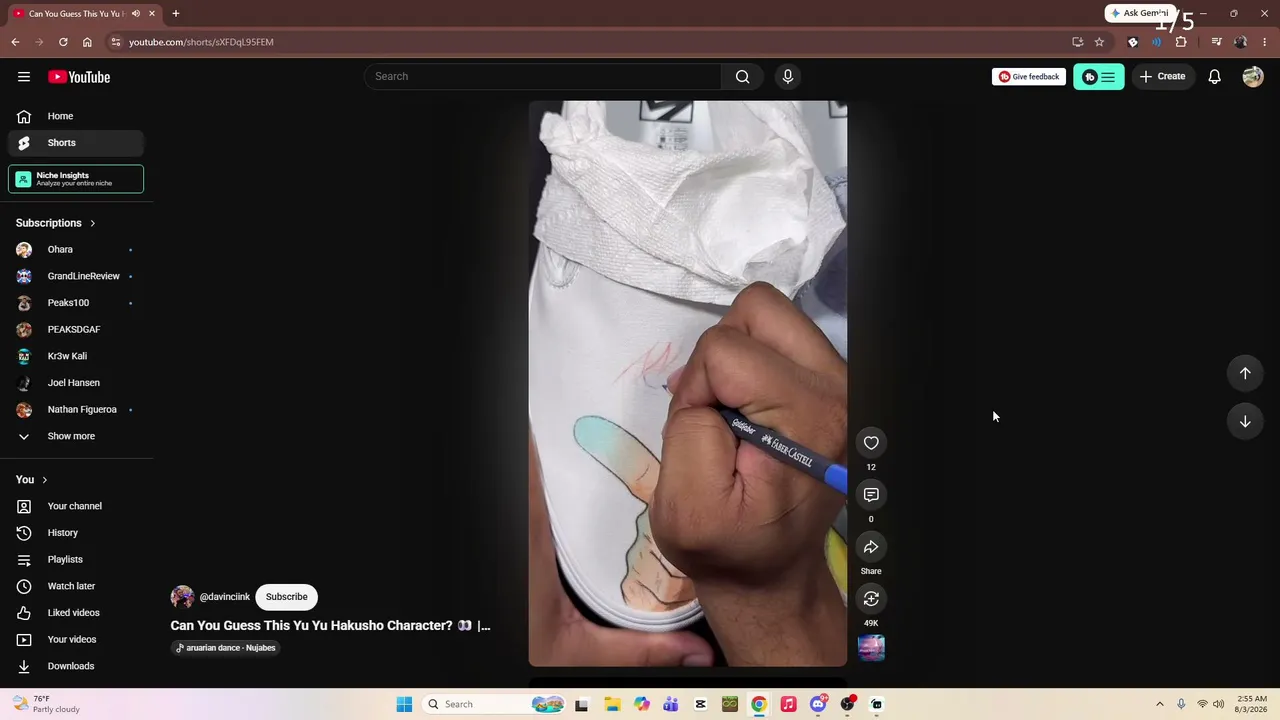Image resolution: width=1280 pixels, height=720 pixels.
Task: Click the Ask Gemini button
Action: pos(1139,13)
